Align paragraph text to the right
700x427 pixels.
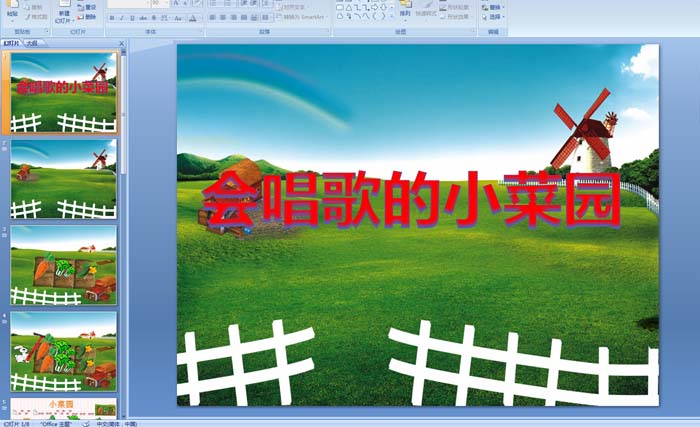(x=233, y=17)
